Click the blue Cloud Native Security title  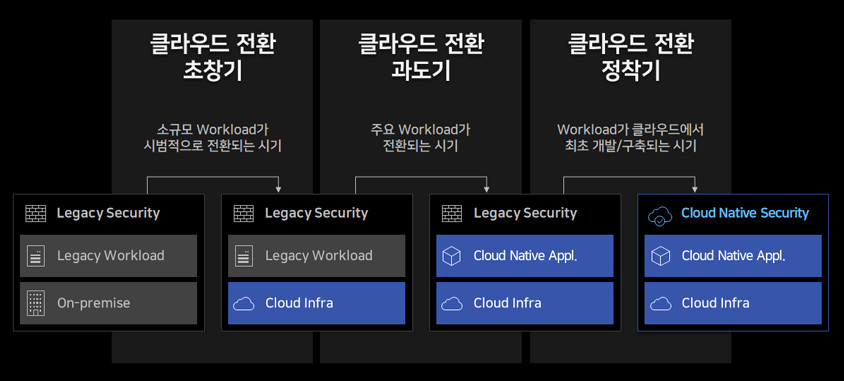click(x=745, y=213)
